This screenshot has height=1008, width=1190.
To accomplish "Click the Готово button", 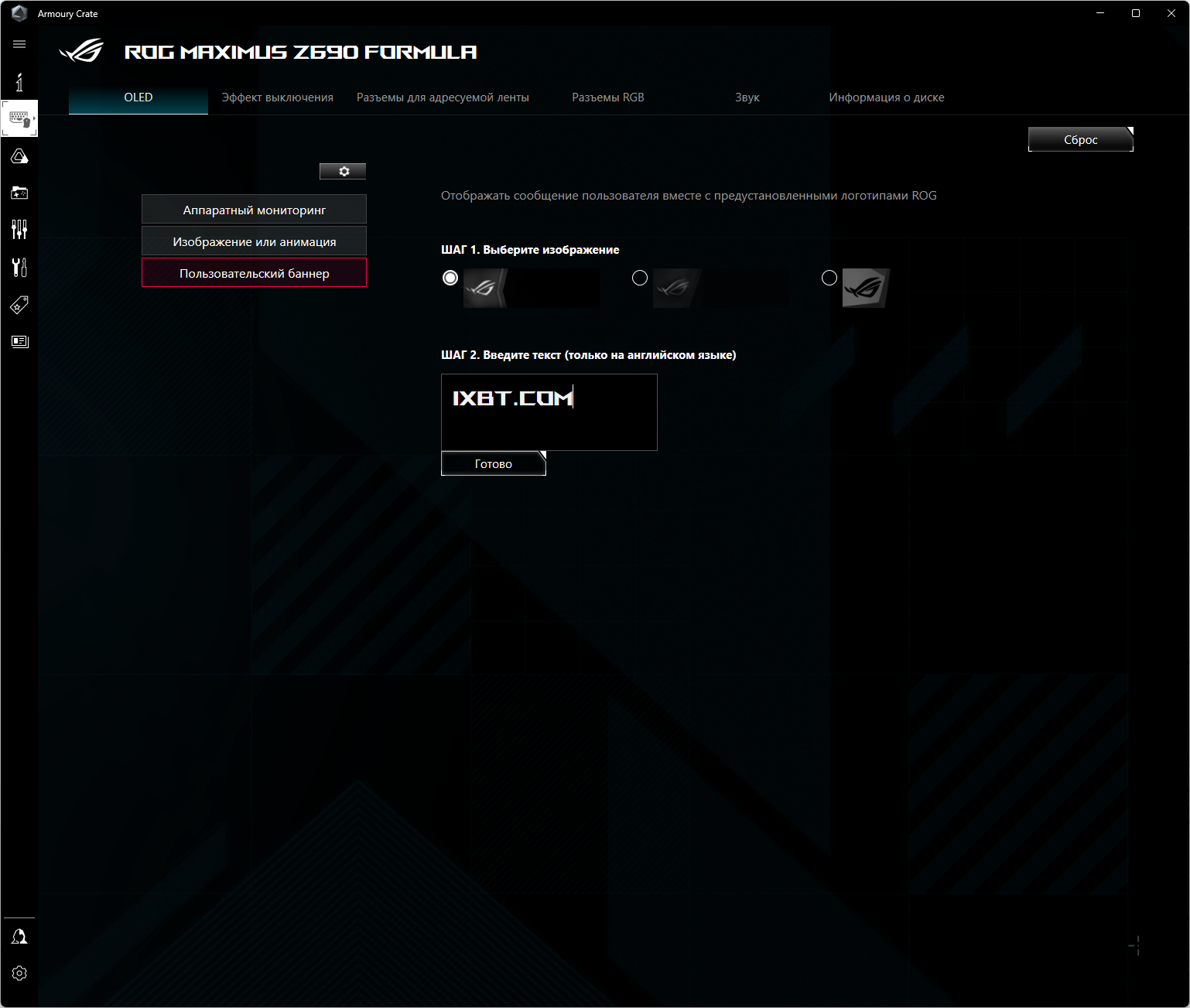I will [x=494, y=463].
